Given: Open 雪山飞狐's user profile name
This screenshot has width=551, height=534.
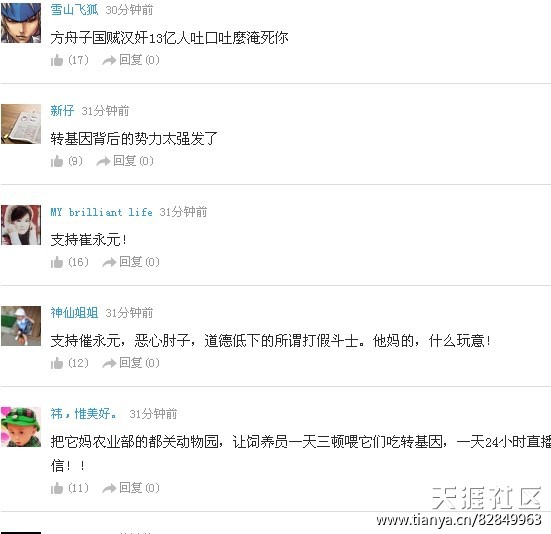Looking at the screenshot, I should pos(74,10).
